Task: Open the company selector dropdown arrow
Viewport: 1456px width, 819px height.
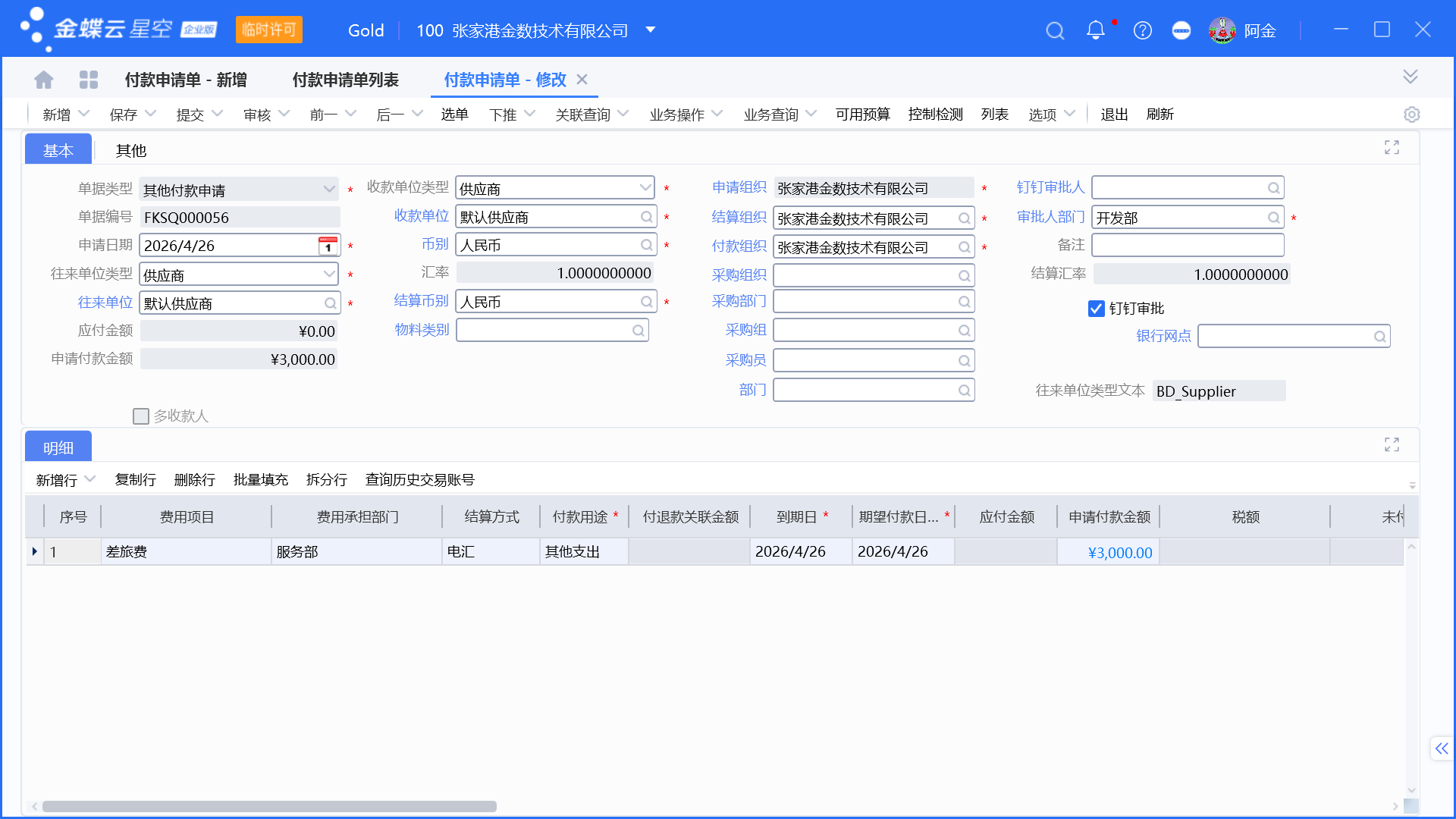Action: pyautogui.click(x=650, y=30)
